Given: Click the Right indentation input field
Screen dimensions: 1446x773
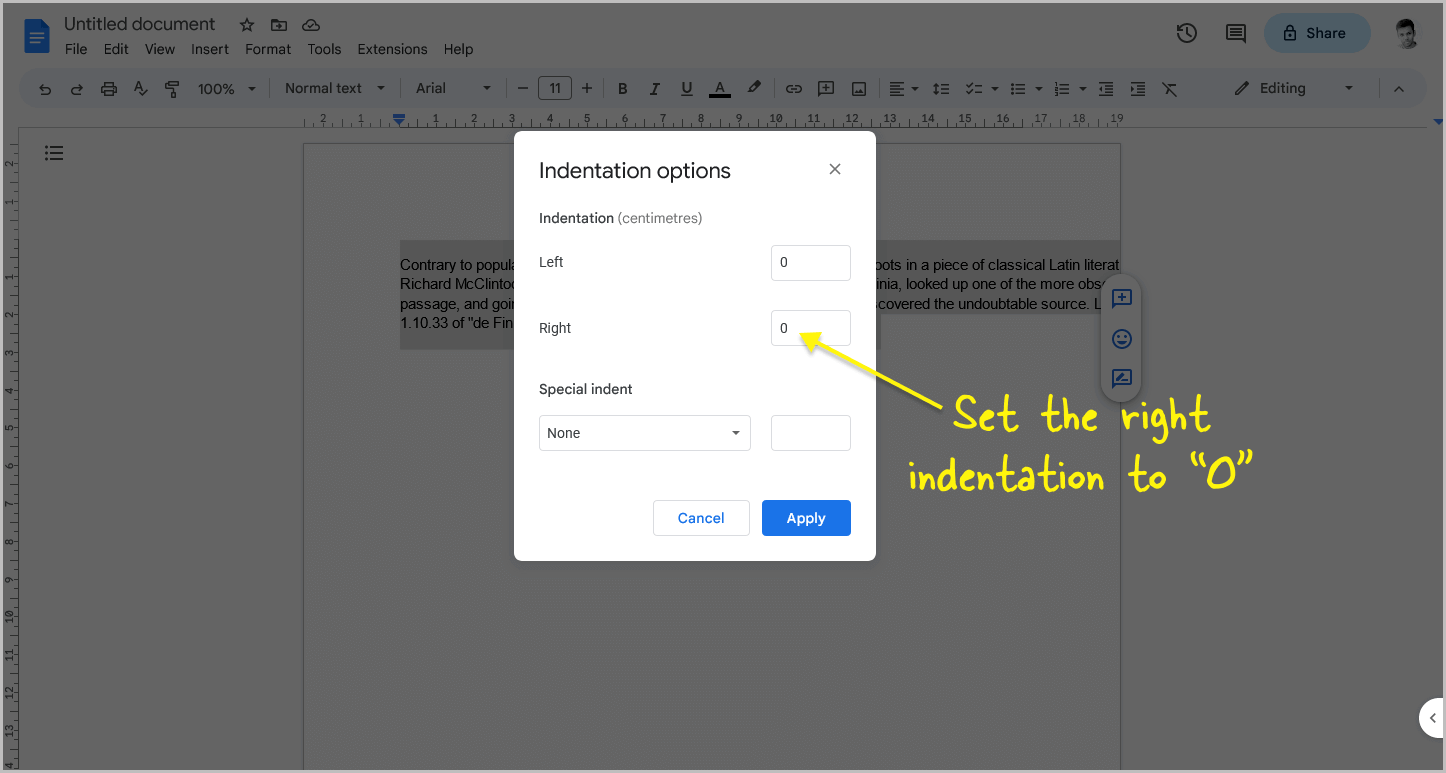Looking at the screenshot, I should 810,328.
